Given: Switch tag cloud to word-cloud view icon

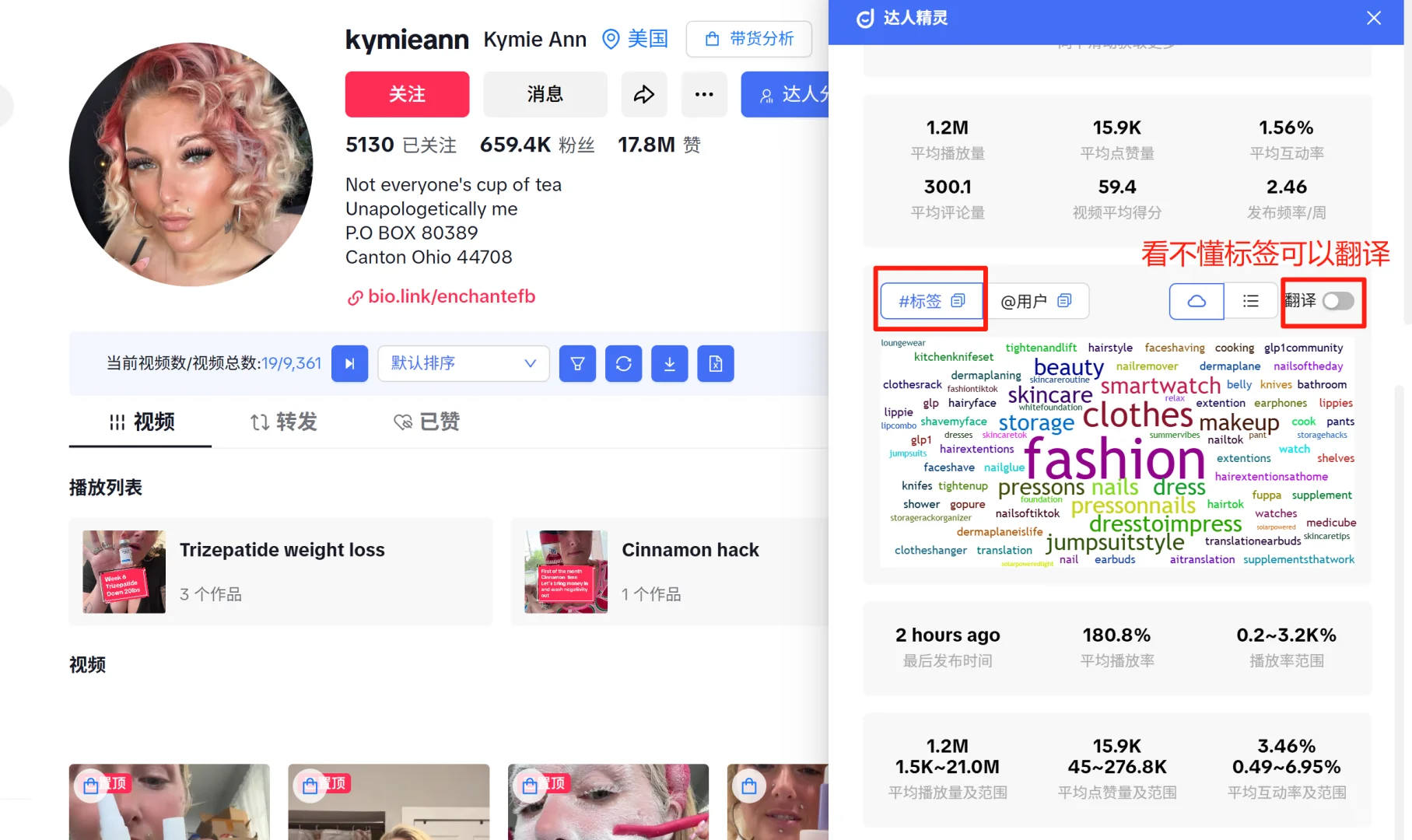Looking at the screenshot, I should 1196,301.
